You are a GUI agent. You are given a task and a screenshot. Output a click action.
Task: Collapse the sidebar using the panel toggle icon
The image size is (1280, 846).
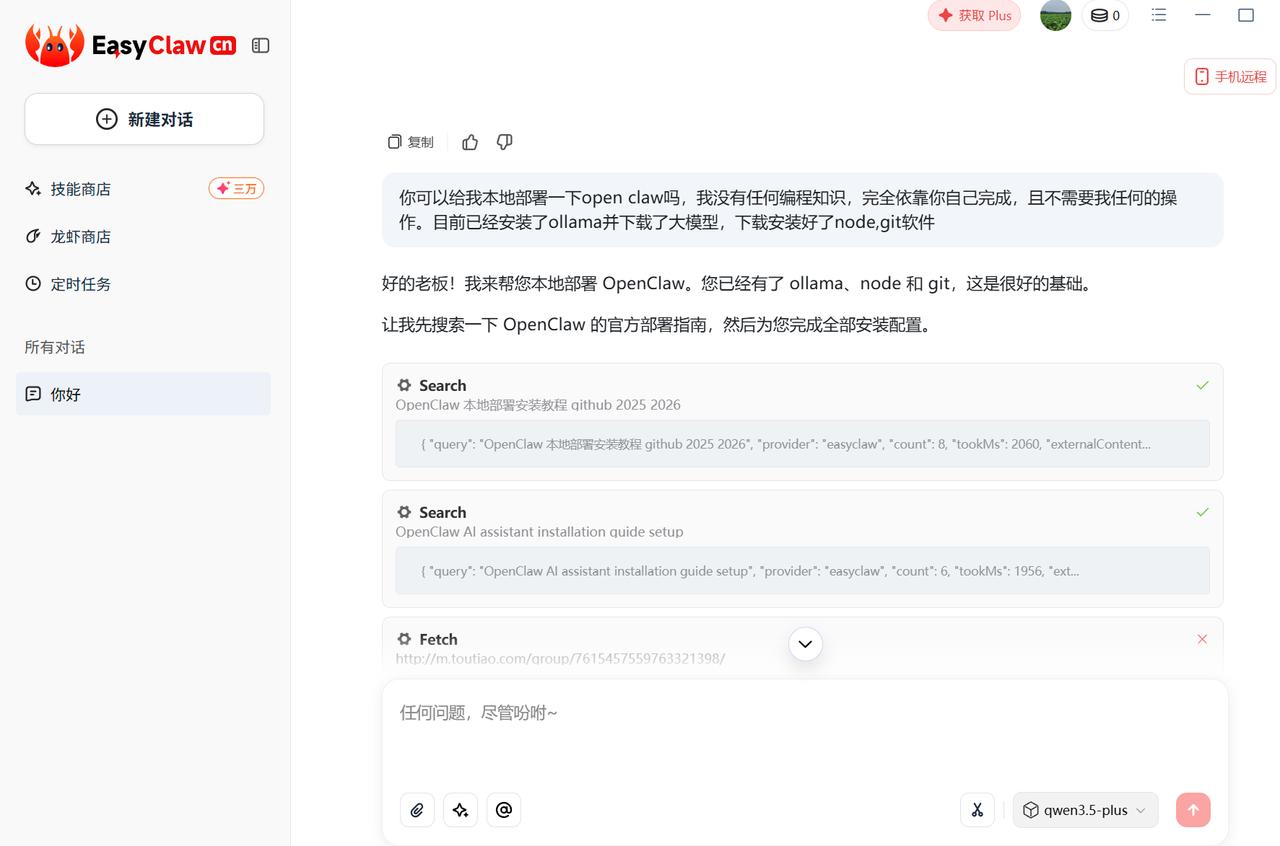[x=260, y=45]
